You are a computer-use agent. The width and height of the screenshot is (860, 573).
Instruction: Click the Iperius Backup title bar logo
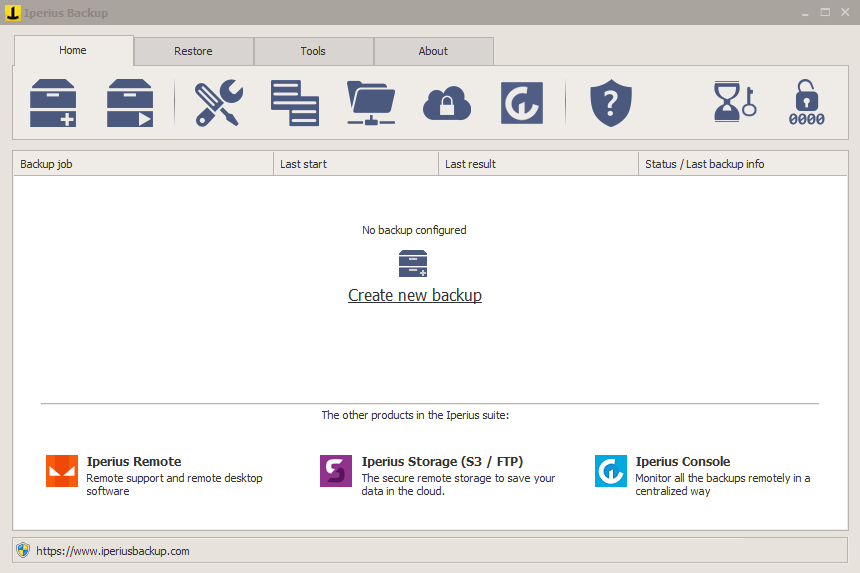coord(12,13)
